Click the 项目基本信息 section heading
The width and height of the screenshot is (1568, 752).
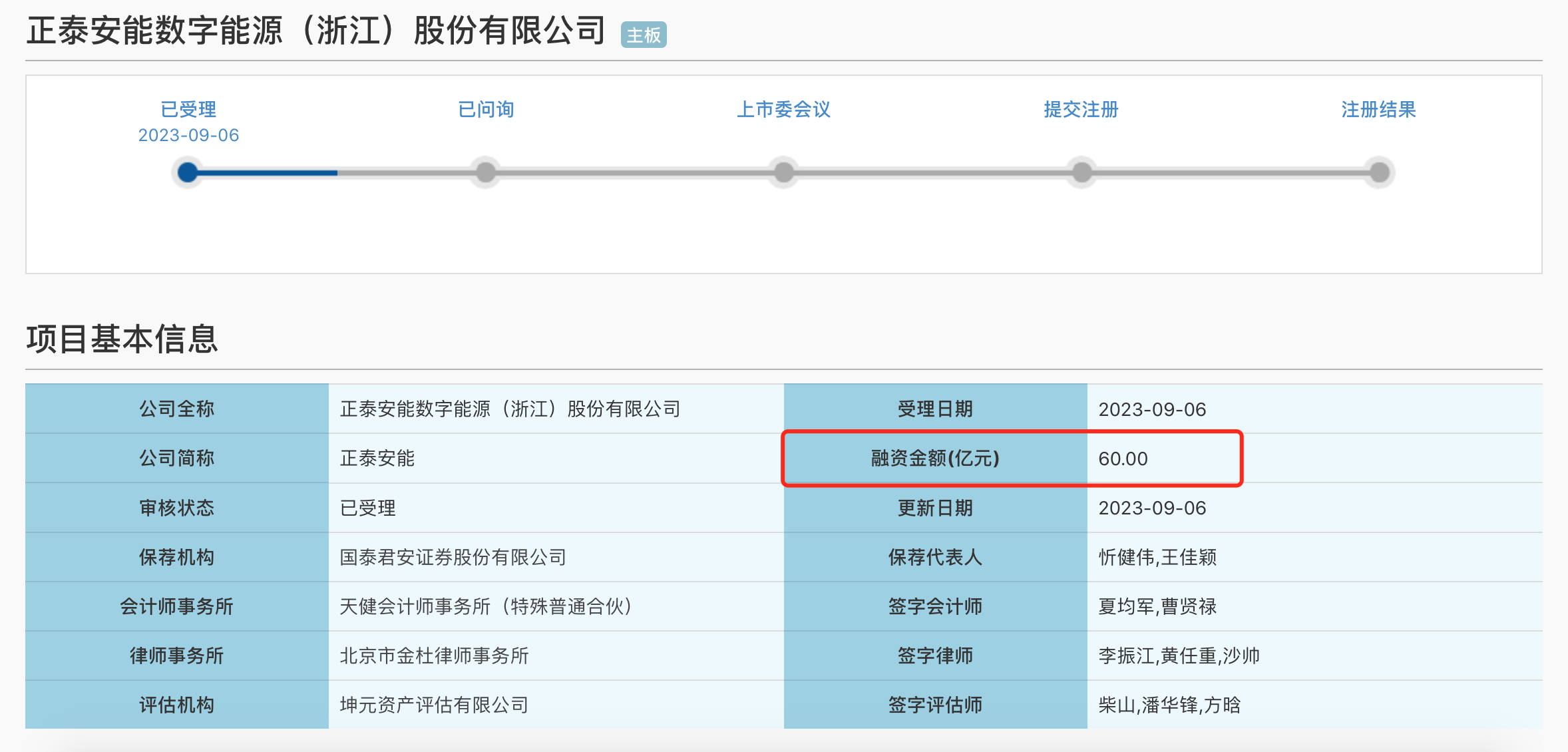(x=122, y=339)
